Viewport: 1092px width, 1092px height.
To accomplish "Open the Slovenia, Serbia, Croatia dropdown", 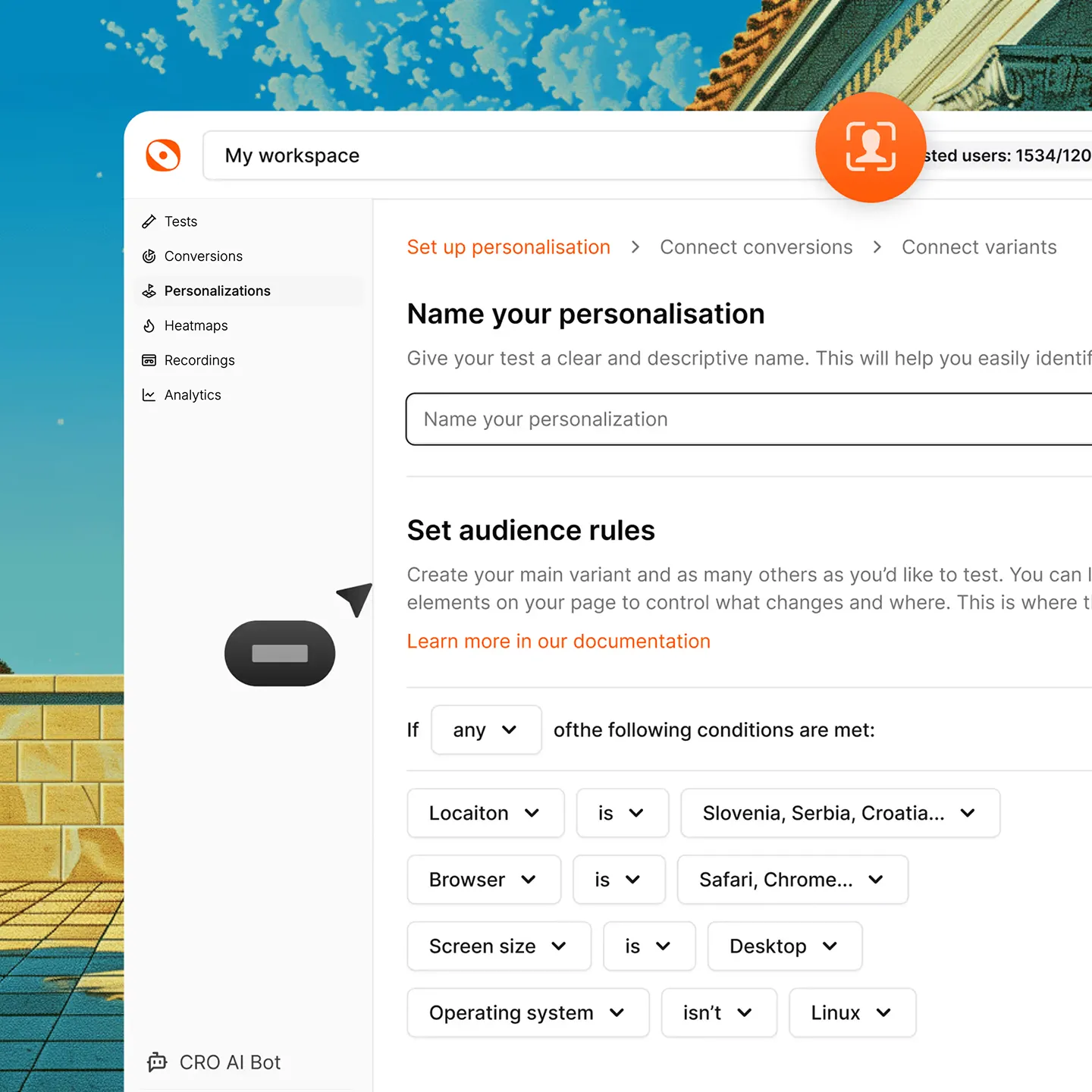I will [840, 813].
